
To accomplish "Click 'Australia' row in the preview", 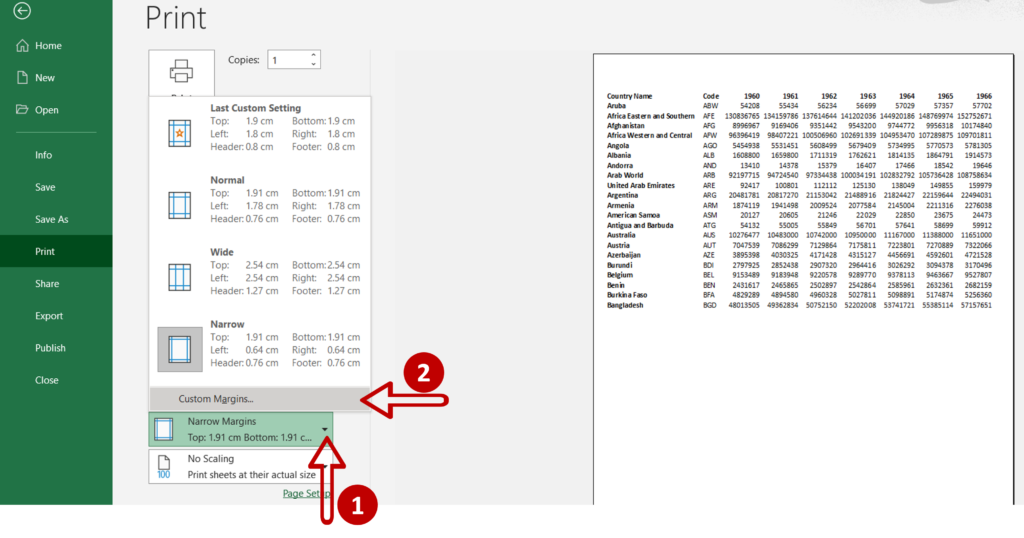I will [621, 235].
